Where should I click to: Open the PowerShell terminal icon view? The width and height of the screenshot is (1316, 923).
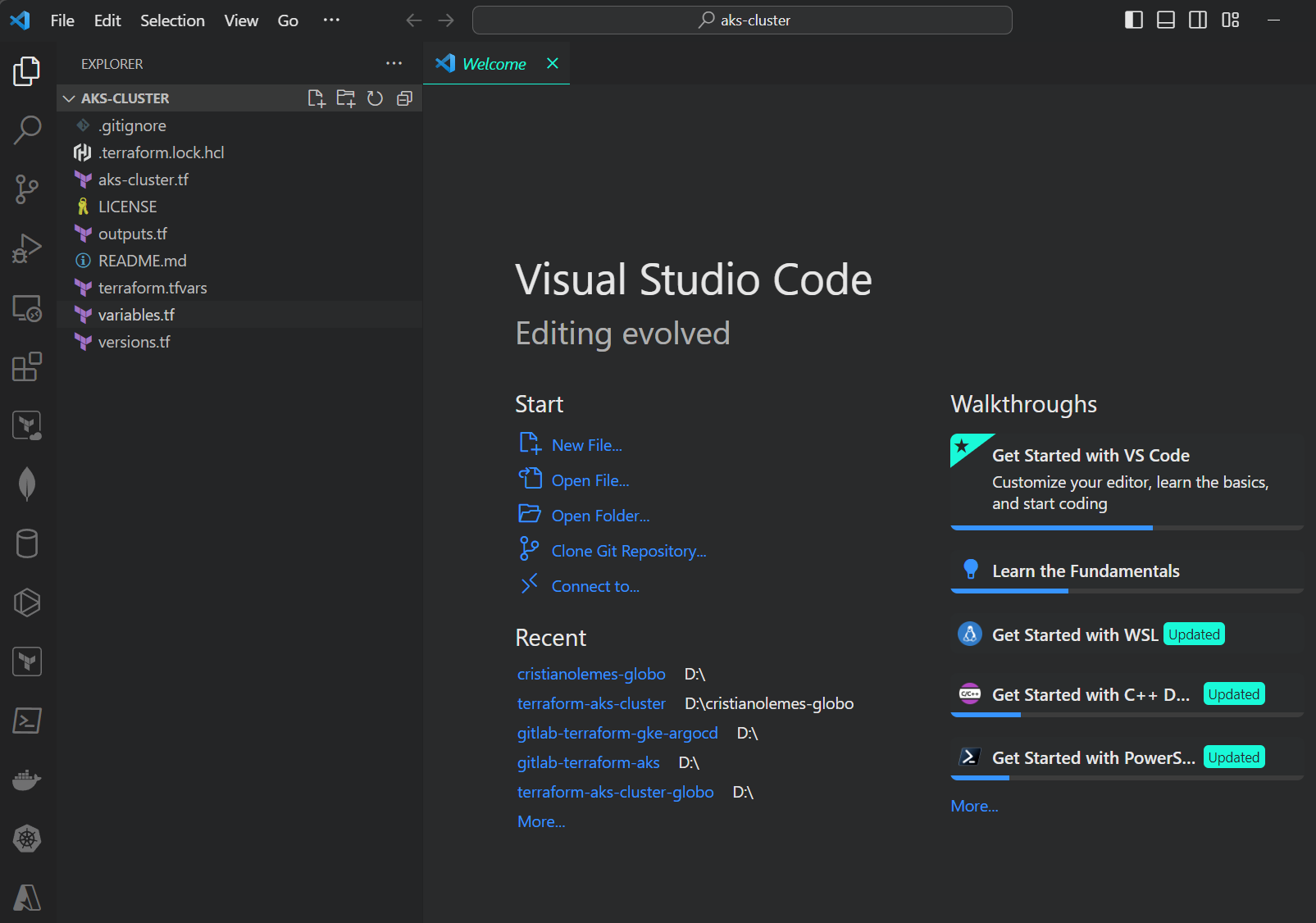click(27, 721)
